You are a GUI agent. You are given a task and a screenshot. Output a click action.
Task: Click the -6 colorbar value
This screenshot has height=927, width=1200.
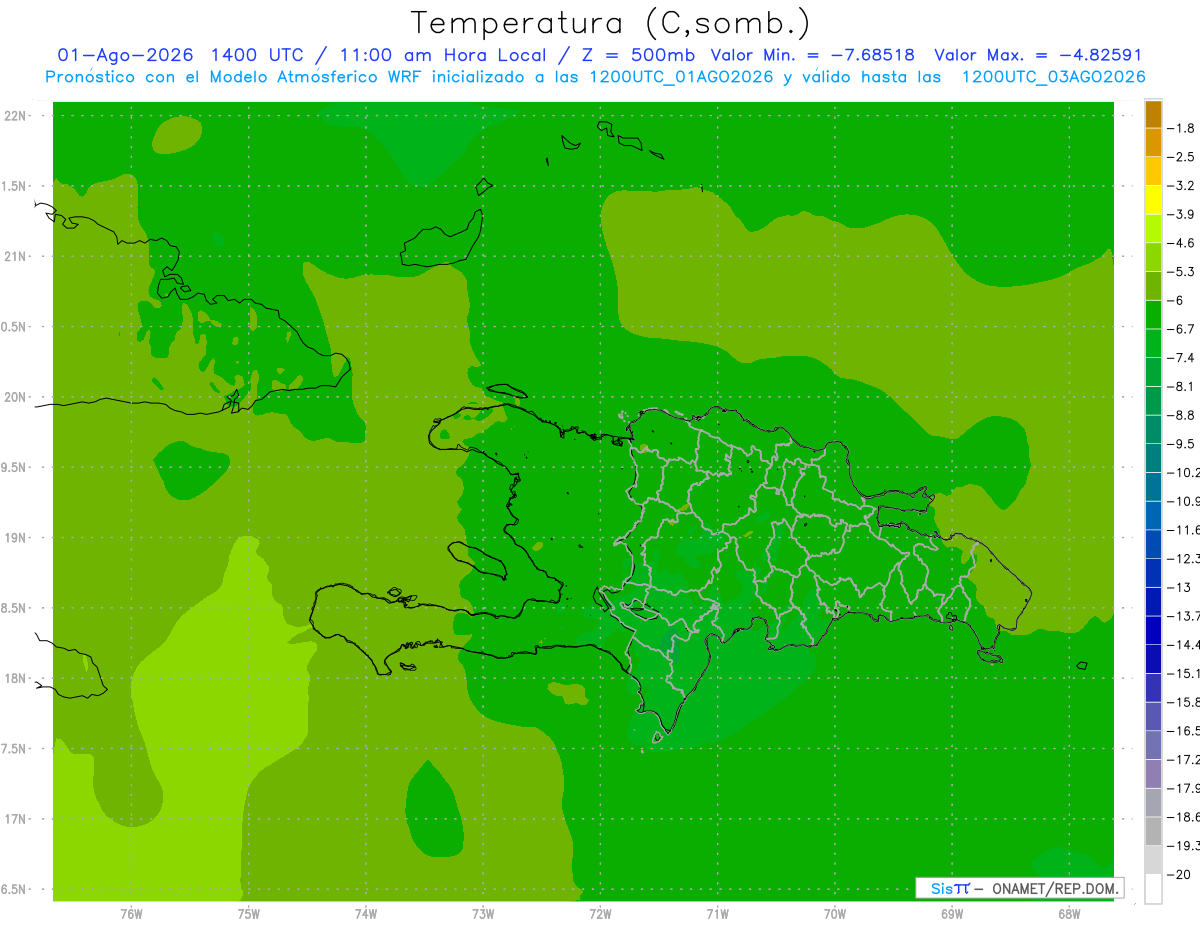click(x=1176, y=300)
